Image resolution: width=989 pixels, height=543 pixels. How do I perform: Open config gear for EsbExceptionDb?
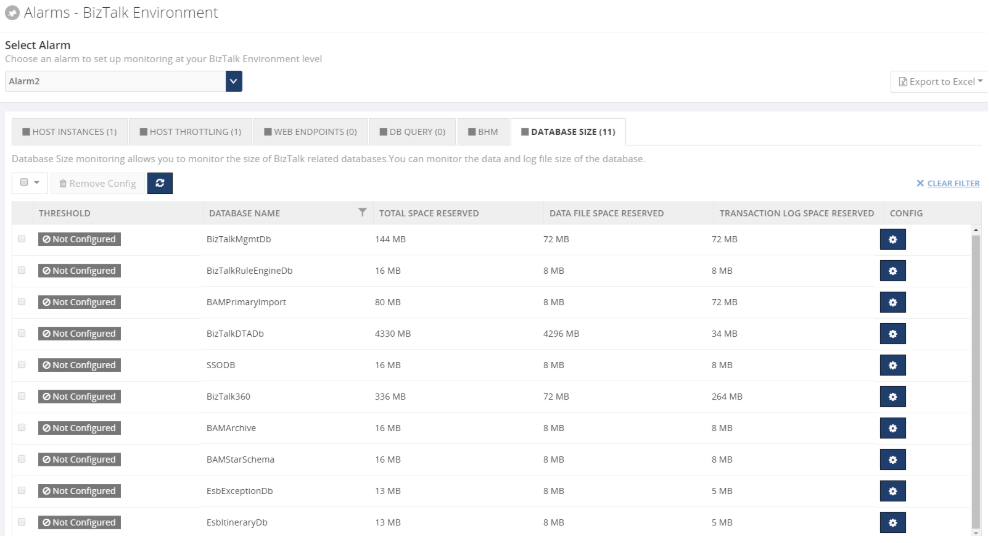892,491
